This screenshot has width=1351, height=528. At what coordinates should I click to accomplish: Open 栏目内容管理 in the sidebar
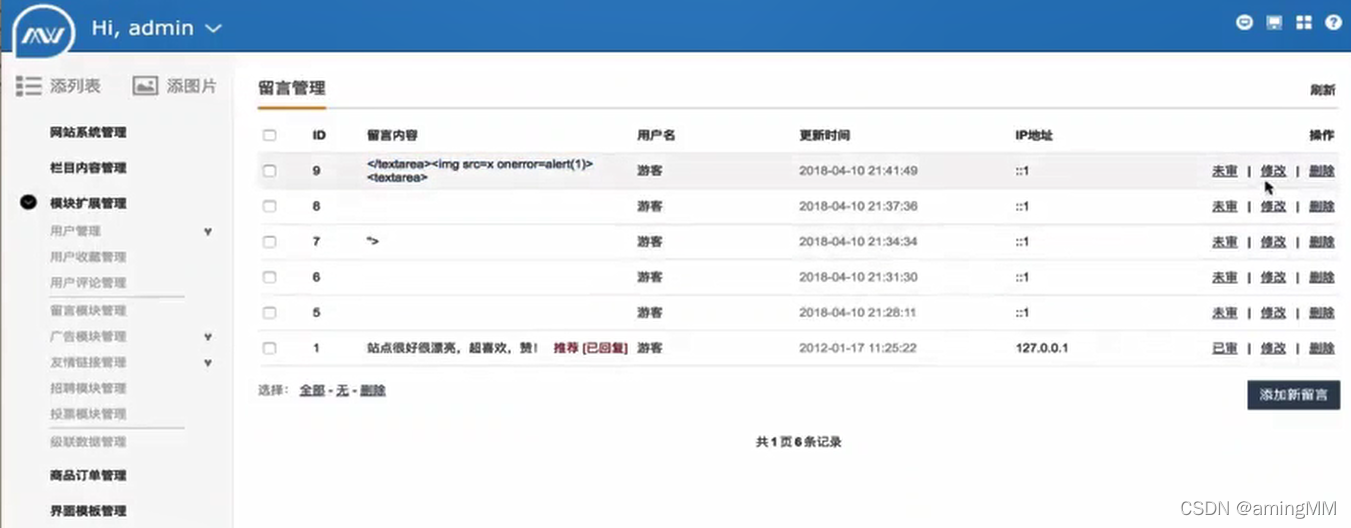[x=88, y=168]
